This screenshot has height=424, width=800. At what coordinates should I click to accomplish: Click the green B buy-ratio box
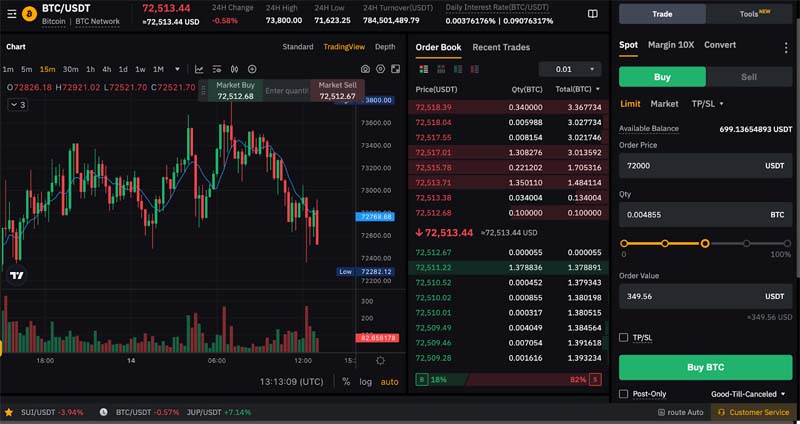coord(421,380)
